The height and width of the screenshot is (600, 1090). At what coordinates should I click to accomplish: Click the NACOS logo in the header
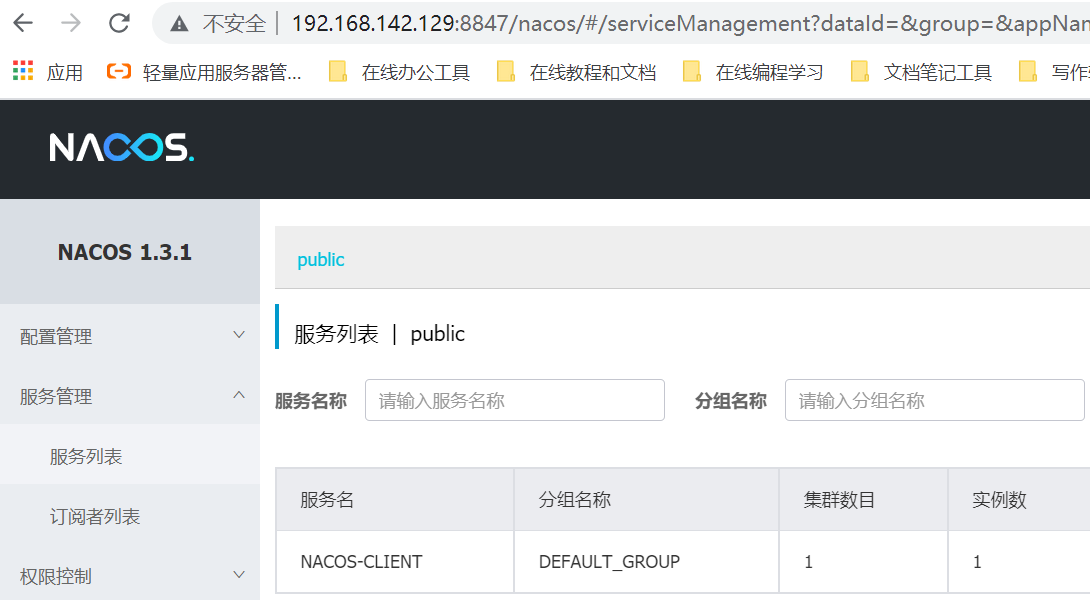pyautogui.click(x=121, y=147)
